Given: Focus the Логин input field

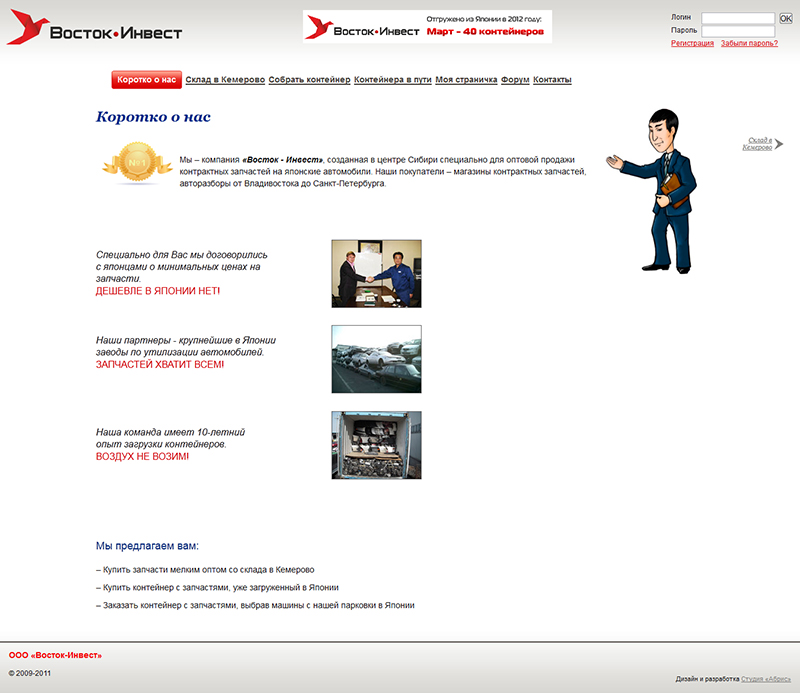Looking at the screenshot, I should click(738, 18).
